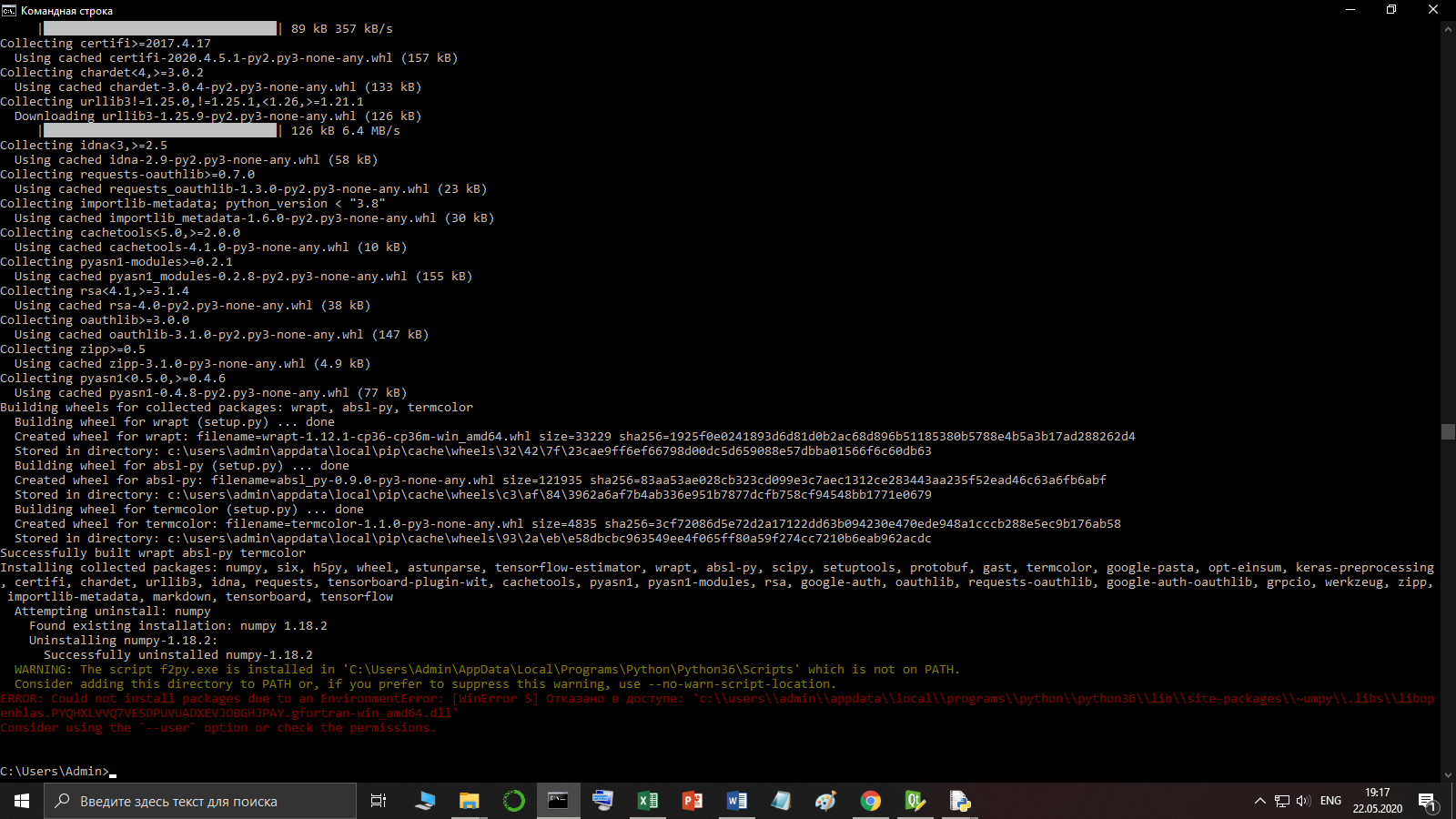This screenshot has width=1456, height=819.
Task: Open the tilted notebook taskbar icon
Action: [781, 801]
